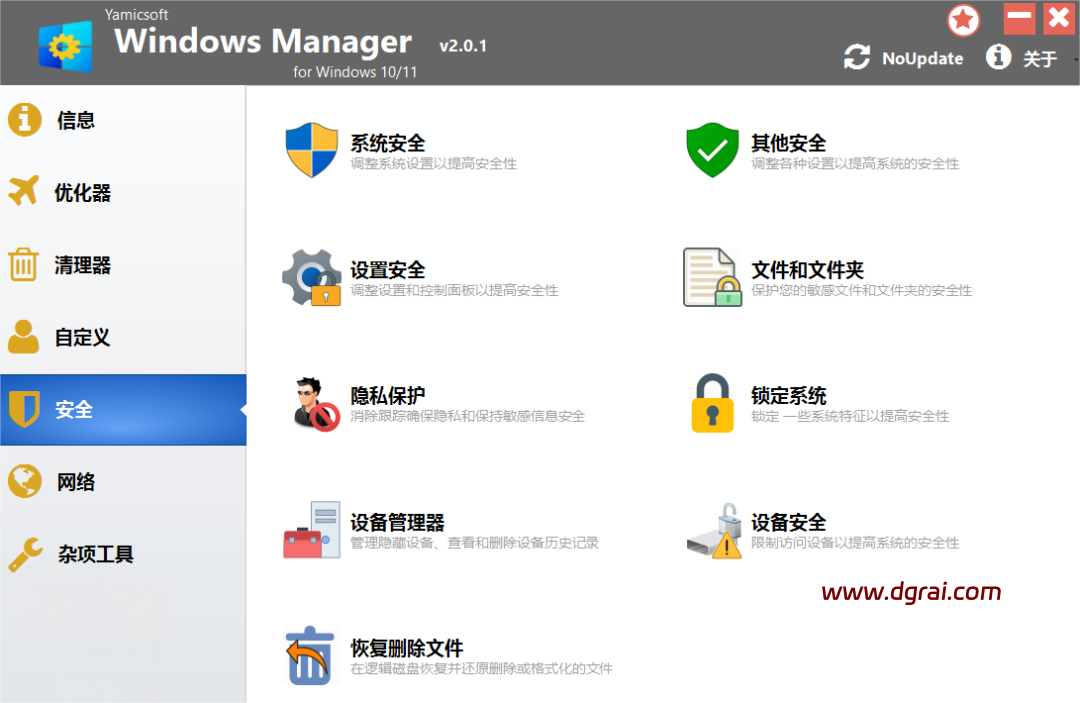Go to the 清理器 sidebar section
This screenshot has height=703, width=1080.
(x=82, y=265)
